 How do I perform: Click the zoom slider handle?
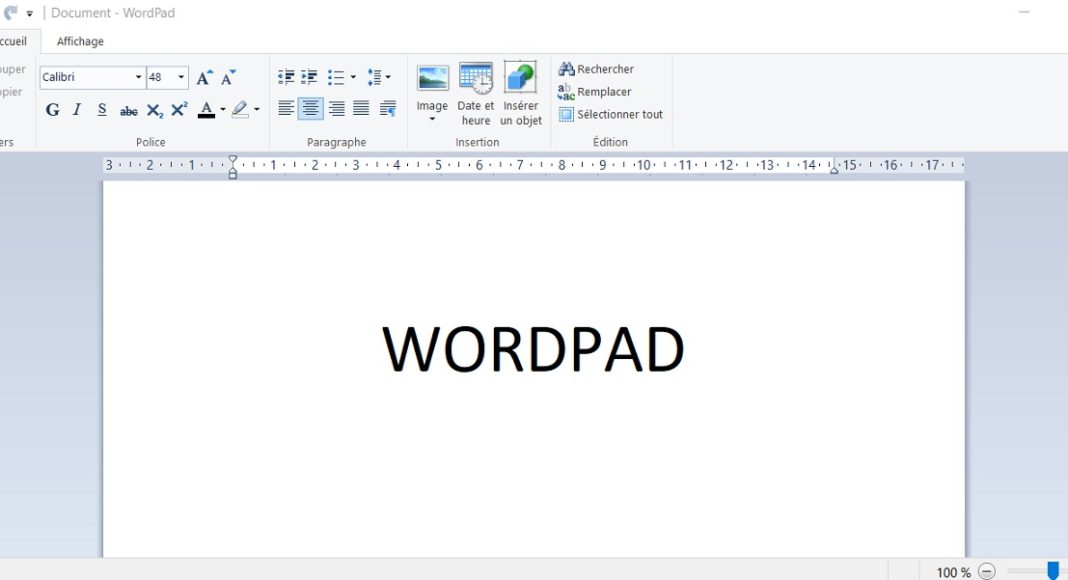(1053, 570)
